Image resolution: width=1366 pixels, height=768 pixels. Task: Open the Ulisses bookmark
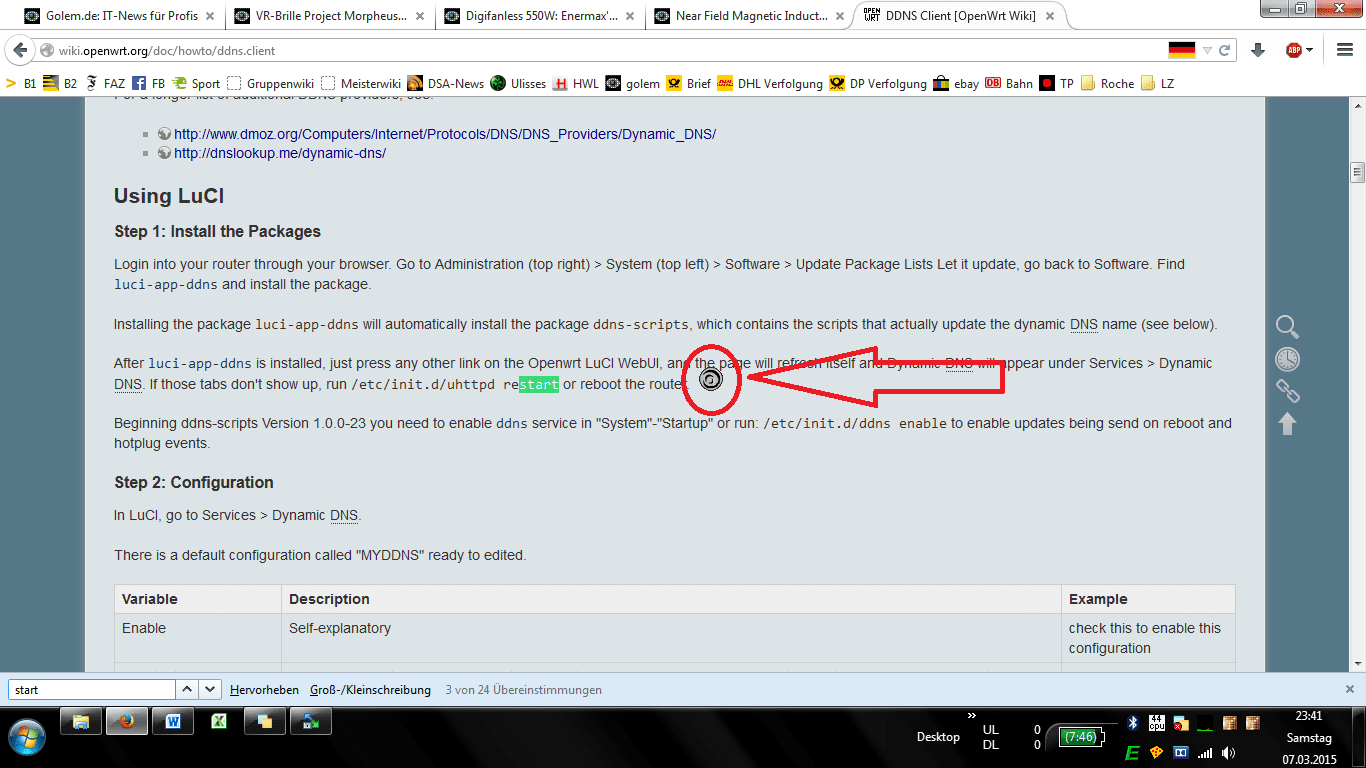(x=518, y=84)
